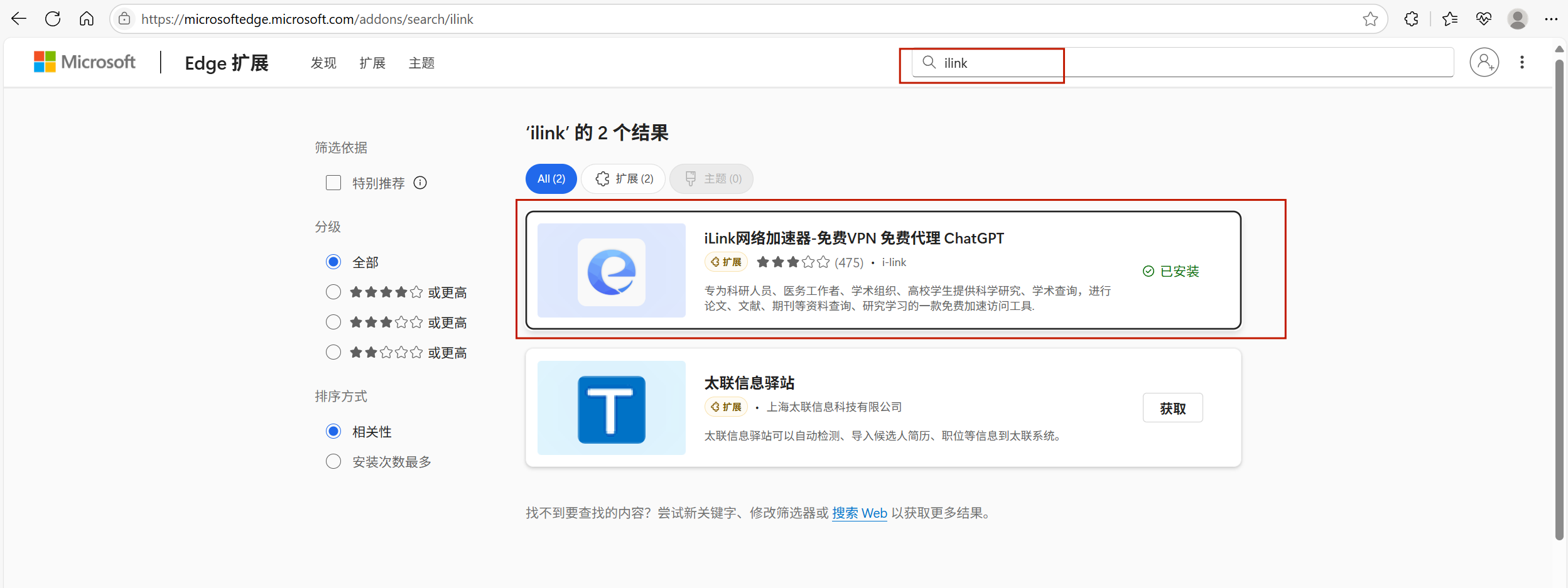Open browser Extensions puzzle icon
1568x588 pixels.
[1411, 19]
